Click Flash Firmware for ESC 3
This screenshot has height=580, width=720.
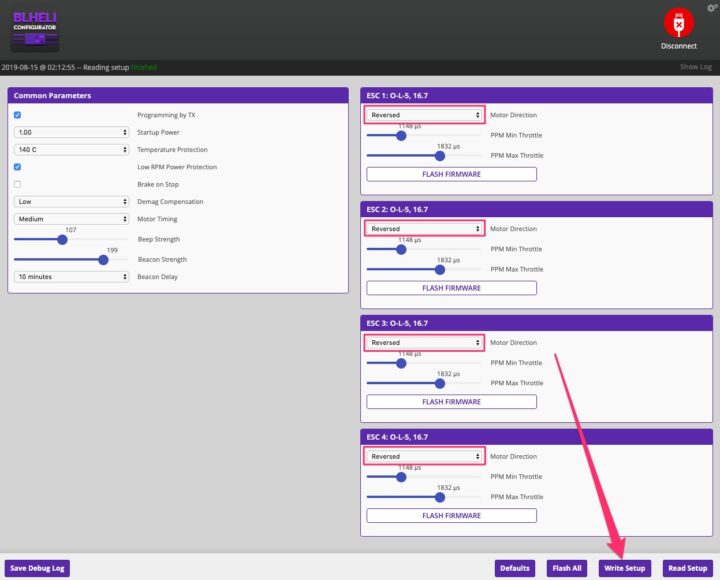pyautogui.click(x=451, y=402)
